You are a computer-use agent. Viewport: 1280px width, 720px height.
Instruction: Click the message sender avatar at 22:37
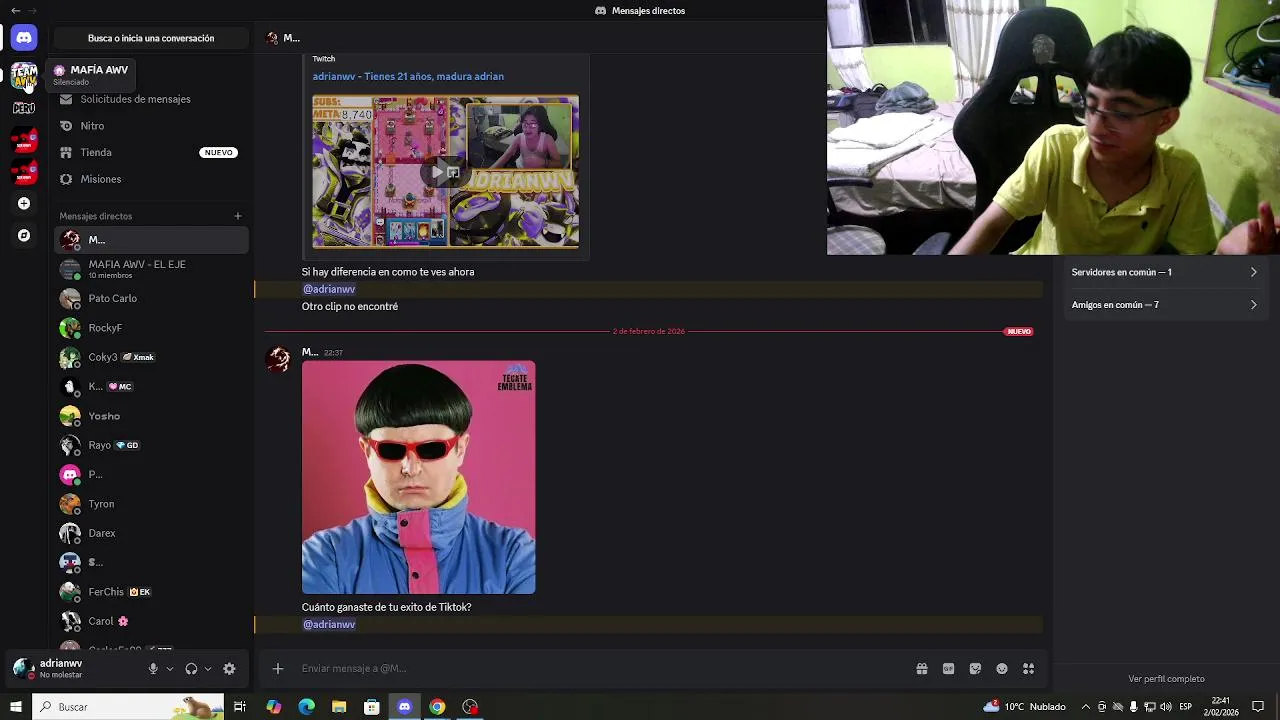[278, 359]
